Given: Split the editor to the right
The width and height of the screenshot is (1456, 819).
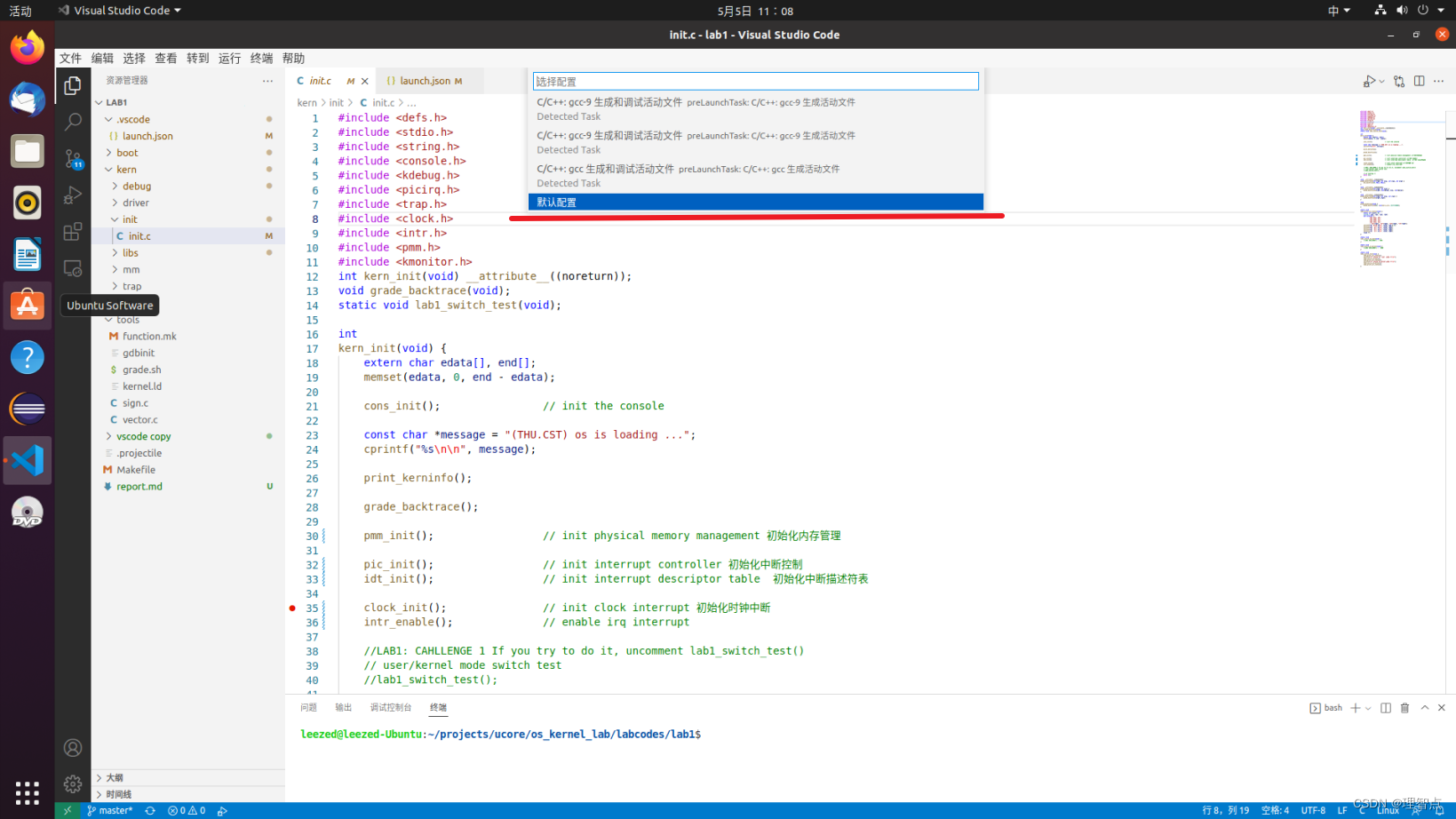Looking at the screenshot, I should [1420, 81].
